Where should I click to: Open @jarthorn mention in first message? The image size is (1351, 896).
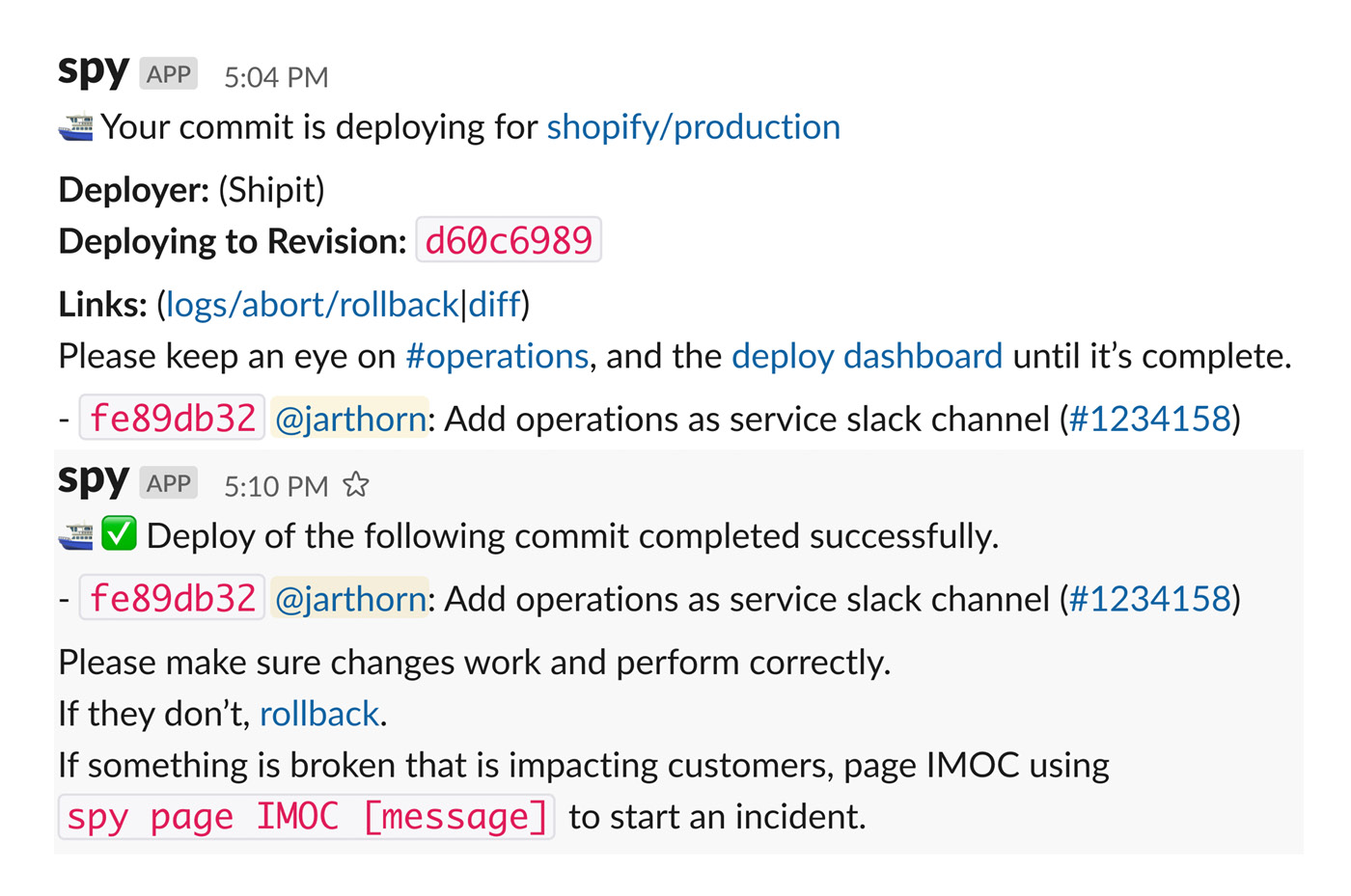[350, 420]
